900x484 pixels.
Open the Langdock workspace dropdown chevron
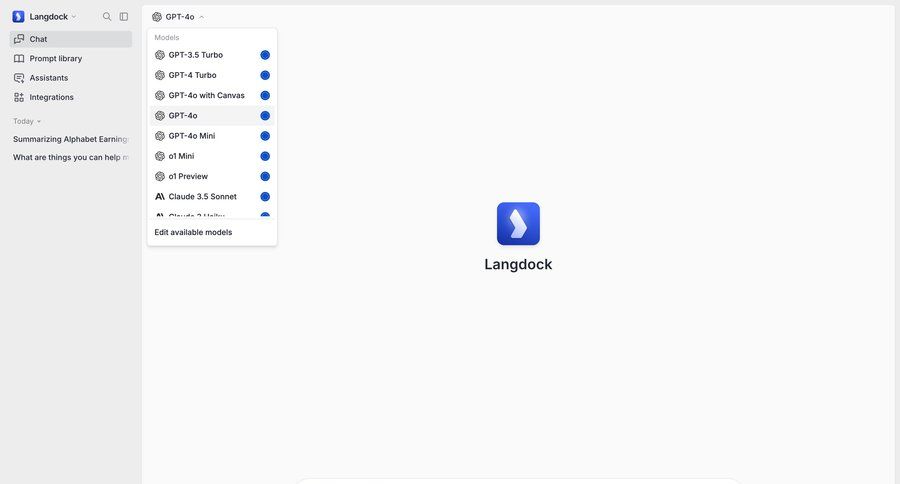click(x=73, y=17)
